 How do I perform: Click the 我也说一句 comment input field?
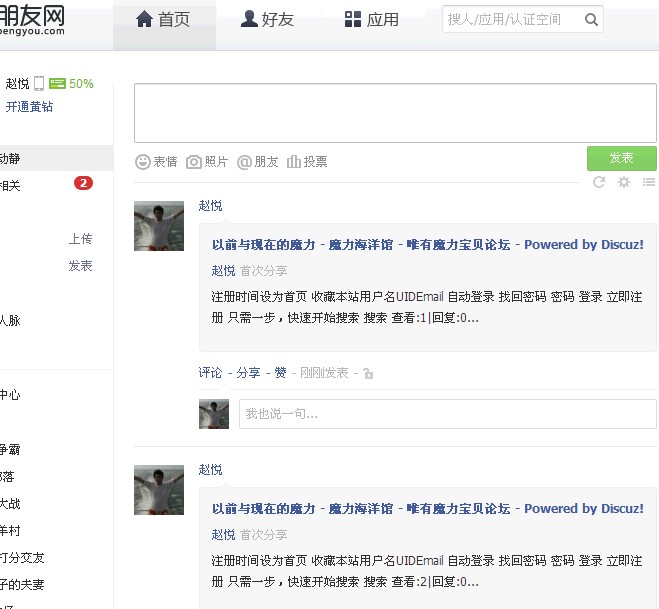pos(447,414)
